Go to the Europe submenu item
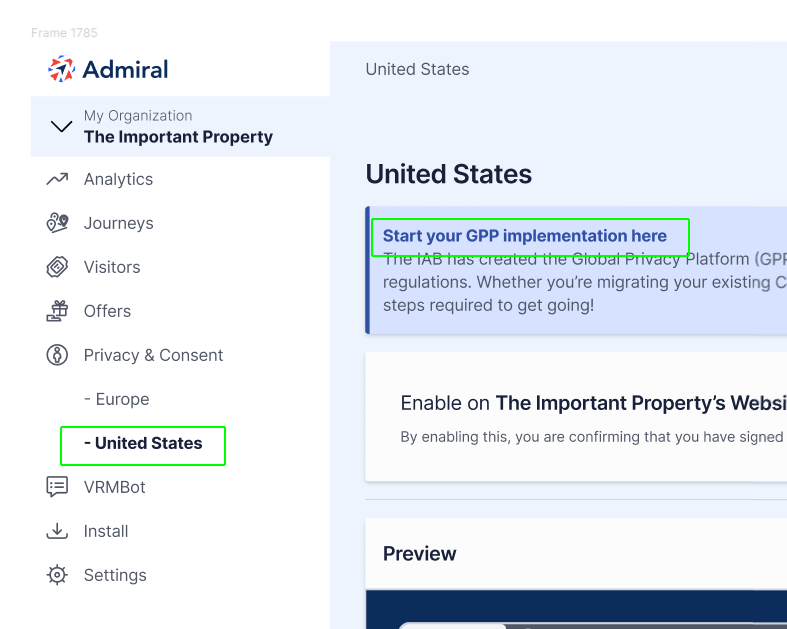 116,399
